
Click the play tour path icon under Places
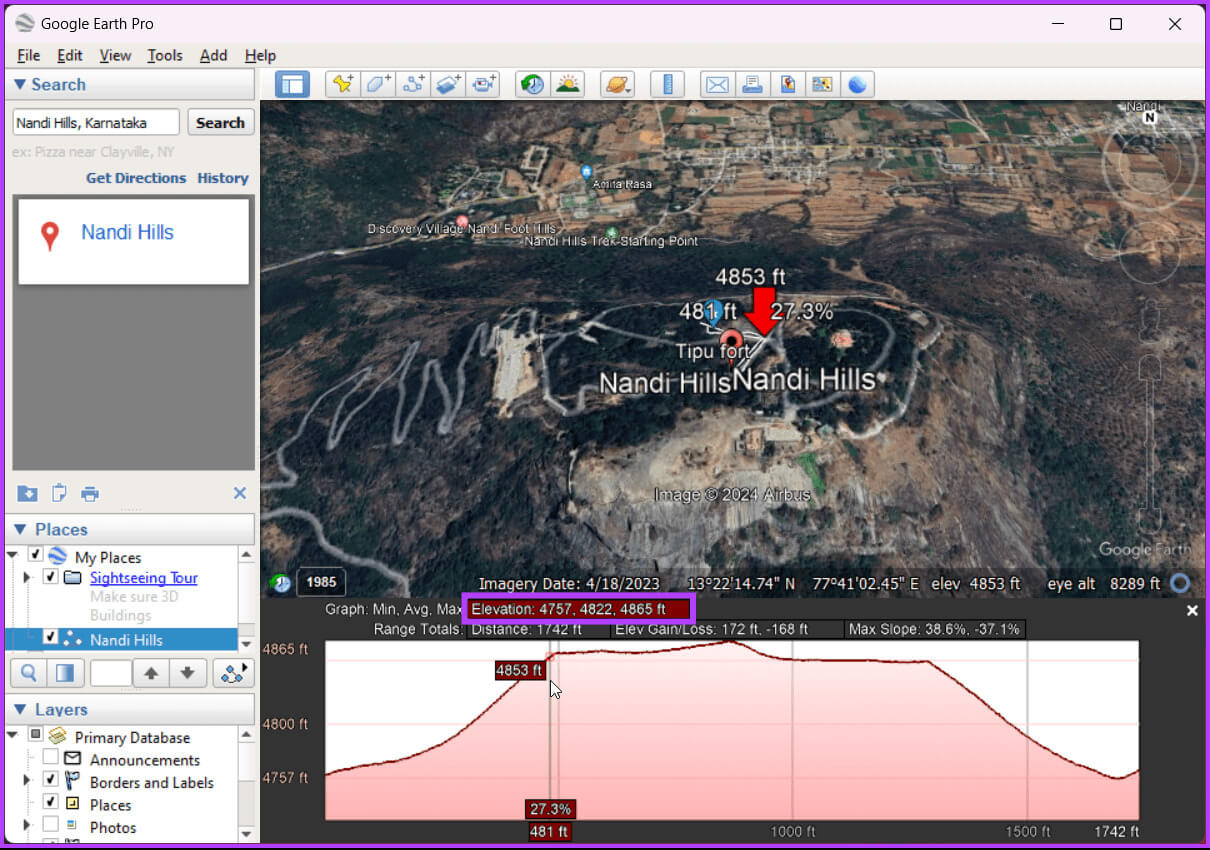coord(233,673)
